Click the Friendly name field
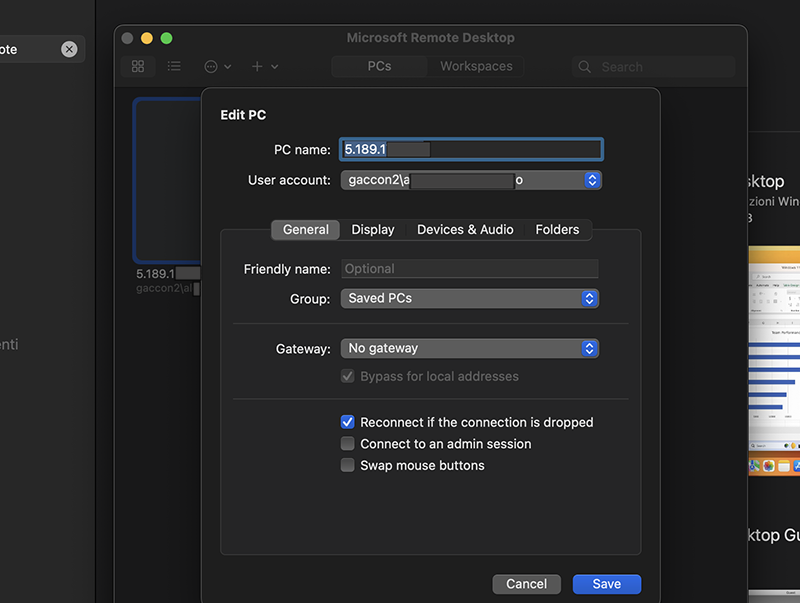 (469, 269)
